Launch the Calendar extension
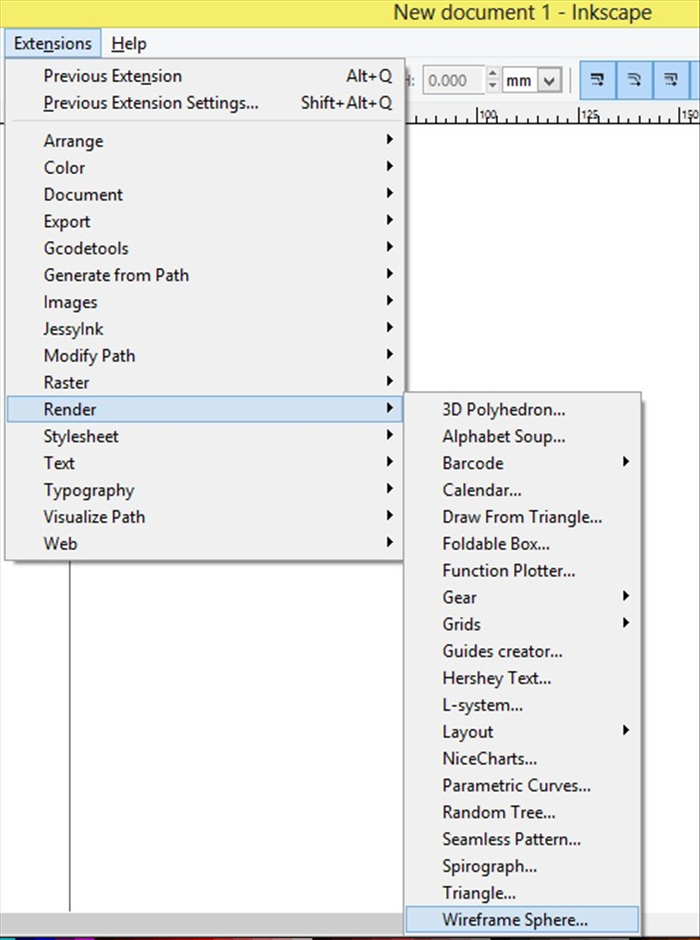700x940 pixels. (x=522, y=490)
